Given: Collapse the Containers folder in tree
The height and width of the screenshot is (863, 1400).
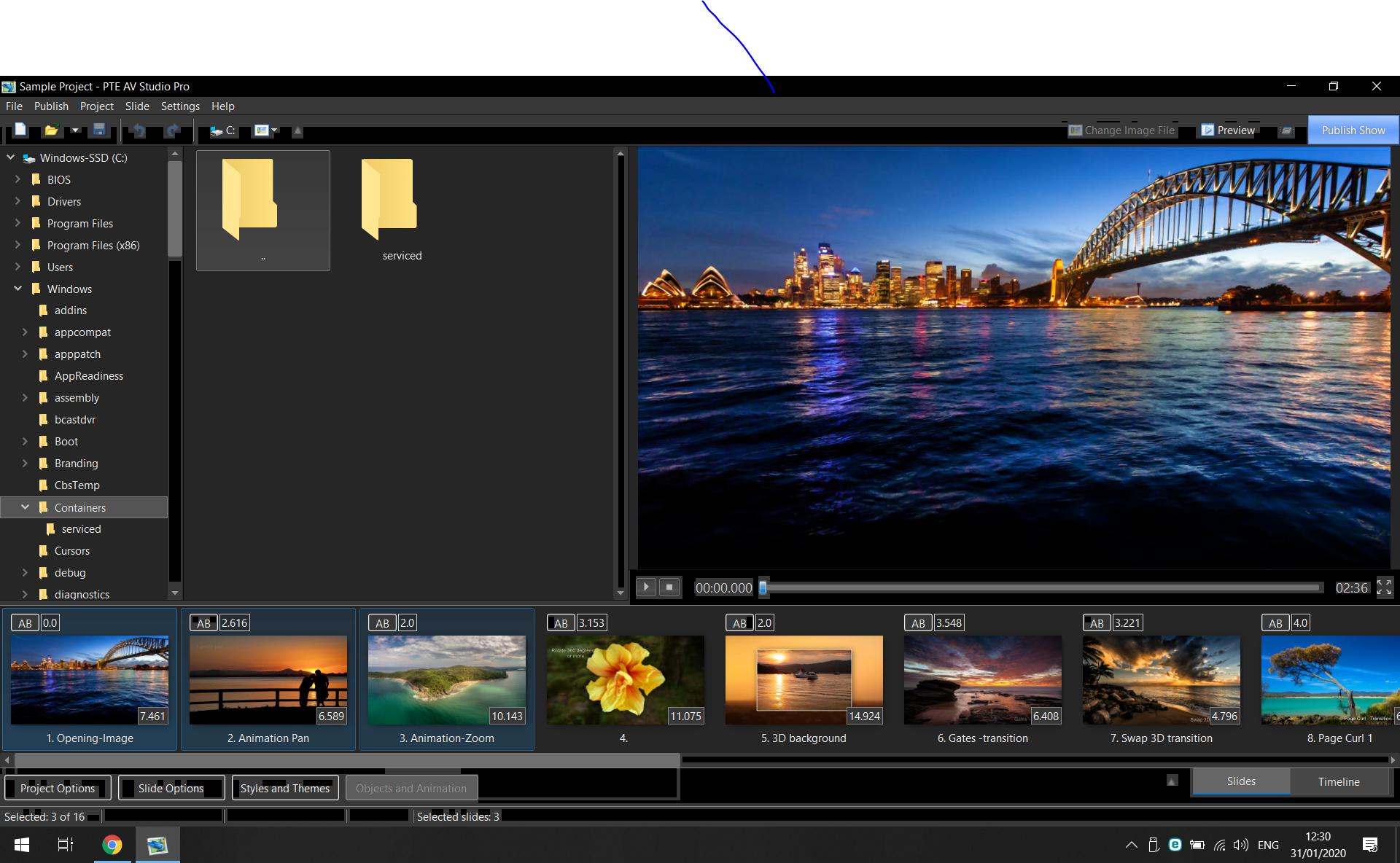Looking at the screenshot, I should 25,507.
